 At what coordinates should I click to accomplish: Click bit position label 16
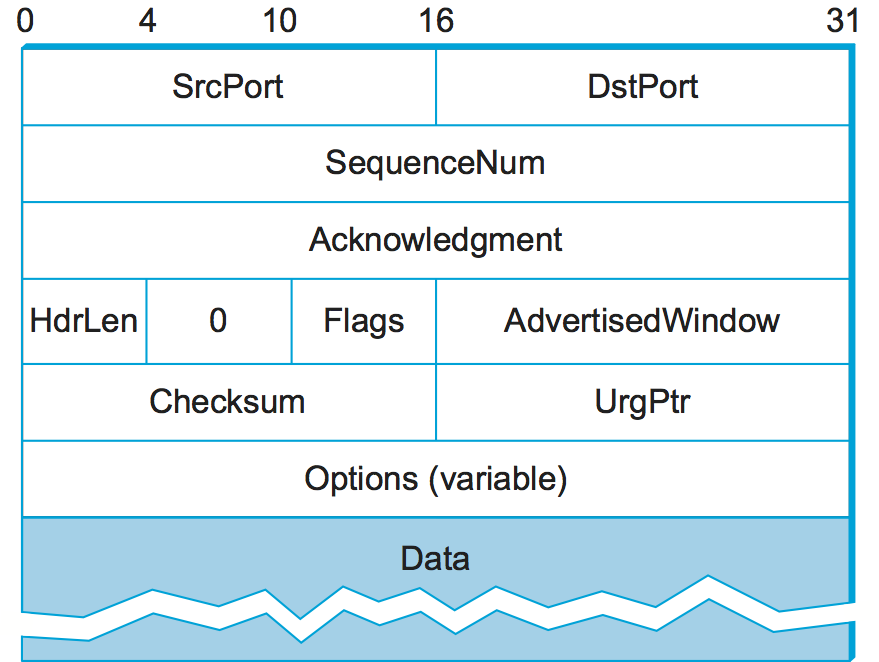click(x=436, y=22)
